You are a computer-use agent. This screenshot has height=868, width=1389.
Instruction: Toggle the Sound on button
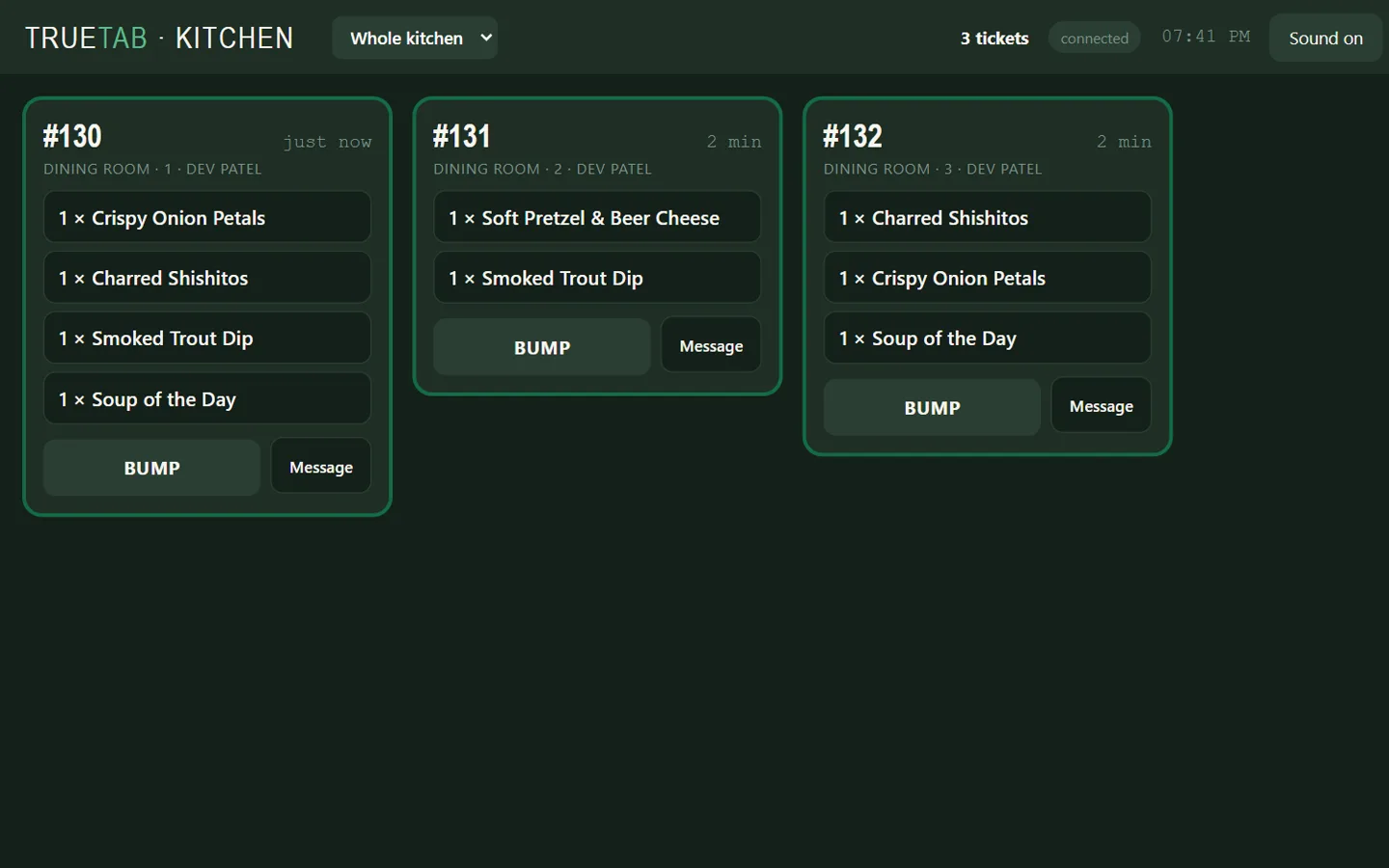[x=1325, y=38]
